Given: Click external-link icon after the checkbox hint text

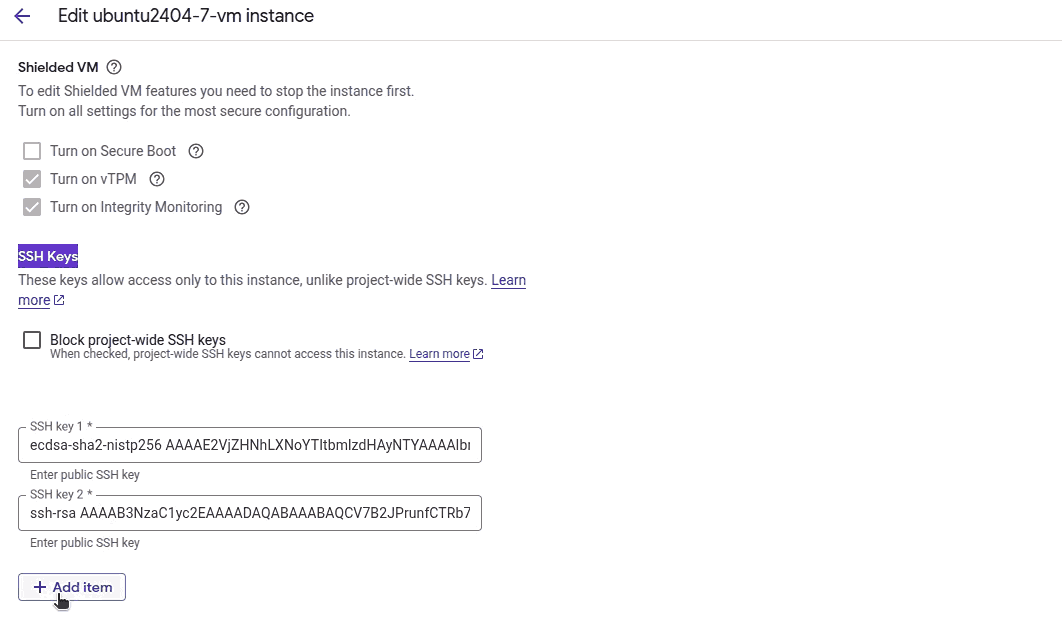Looking at the screenshot, I should click(x=478, y=354).
